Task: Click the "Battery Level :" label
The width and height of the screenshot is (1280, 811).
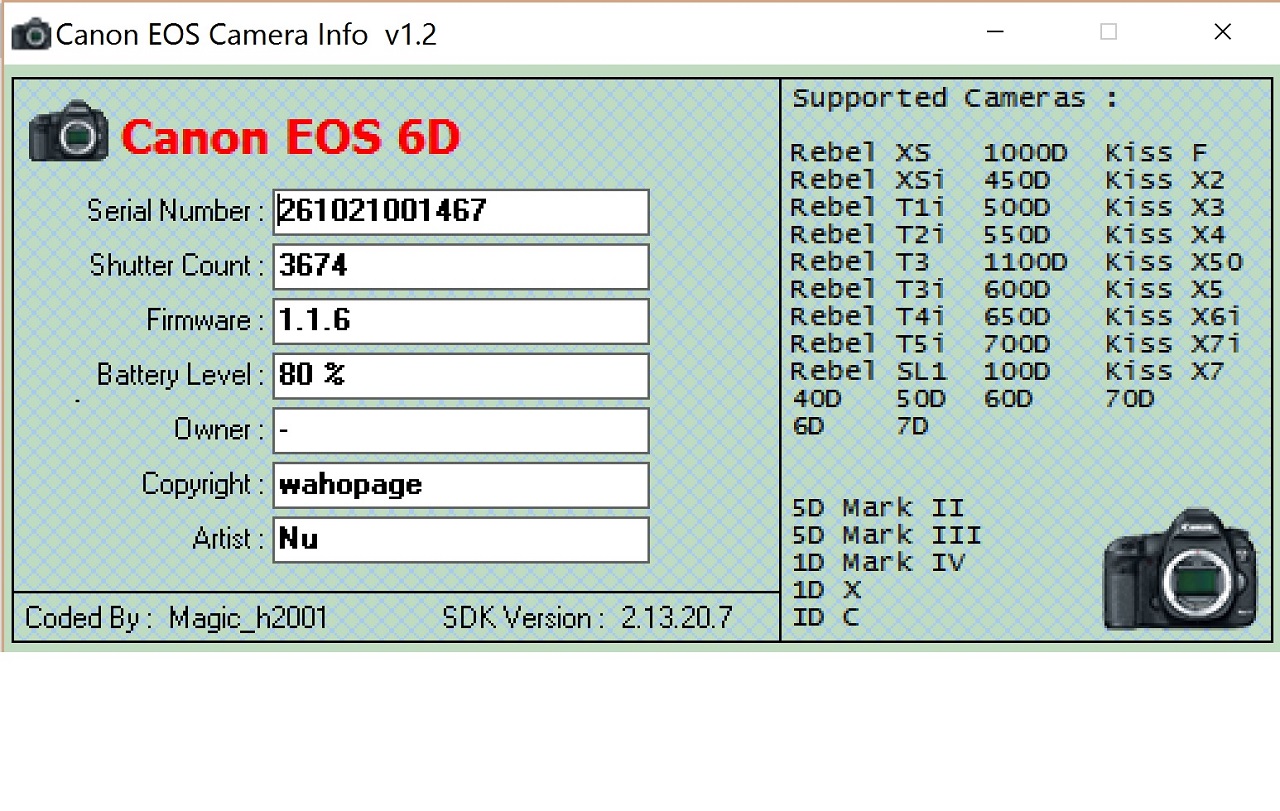Action: point(180,375)
